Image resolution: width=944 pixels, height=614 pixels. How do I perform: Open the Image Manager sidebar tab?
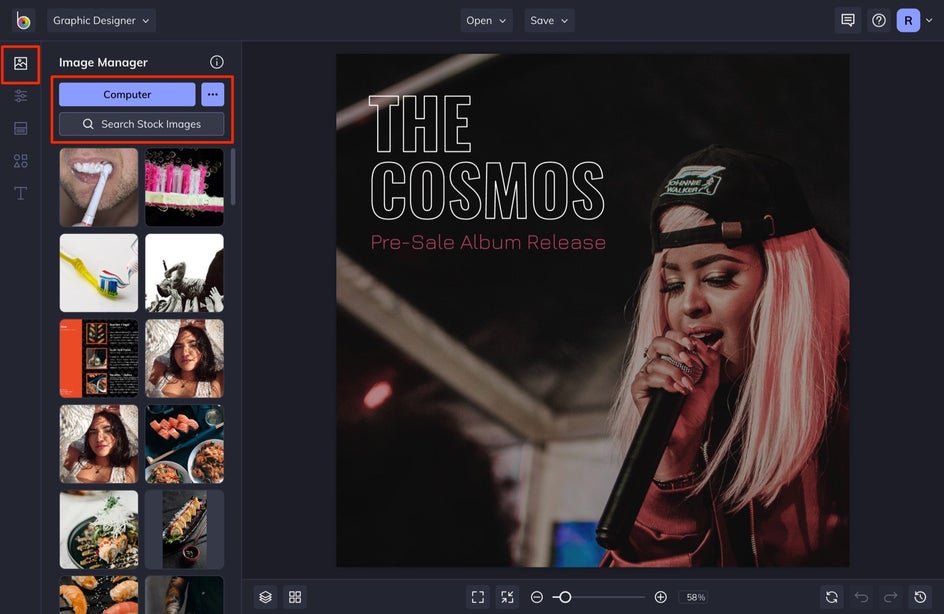20,63
